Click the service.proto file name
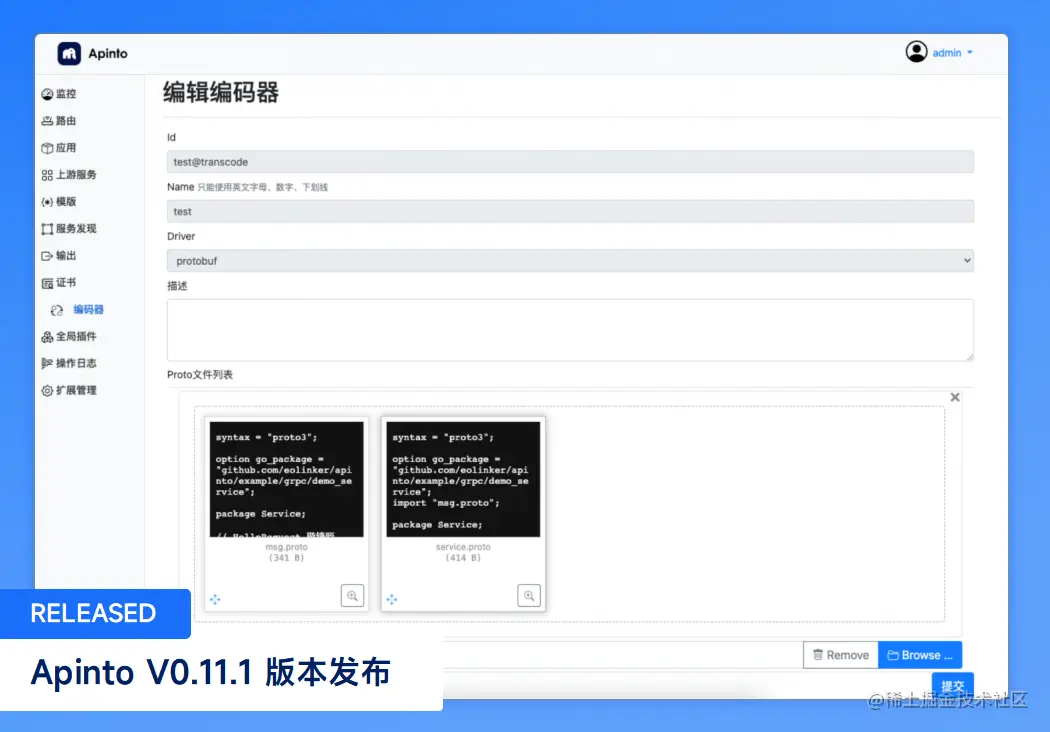The height and width of the screenshot is (732, 1050). pos(463,547)
